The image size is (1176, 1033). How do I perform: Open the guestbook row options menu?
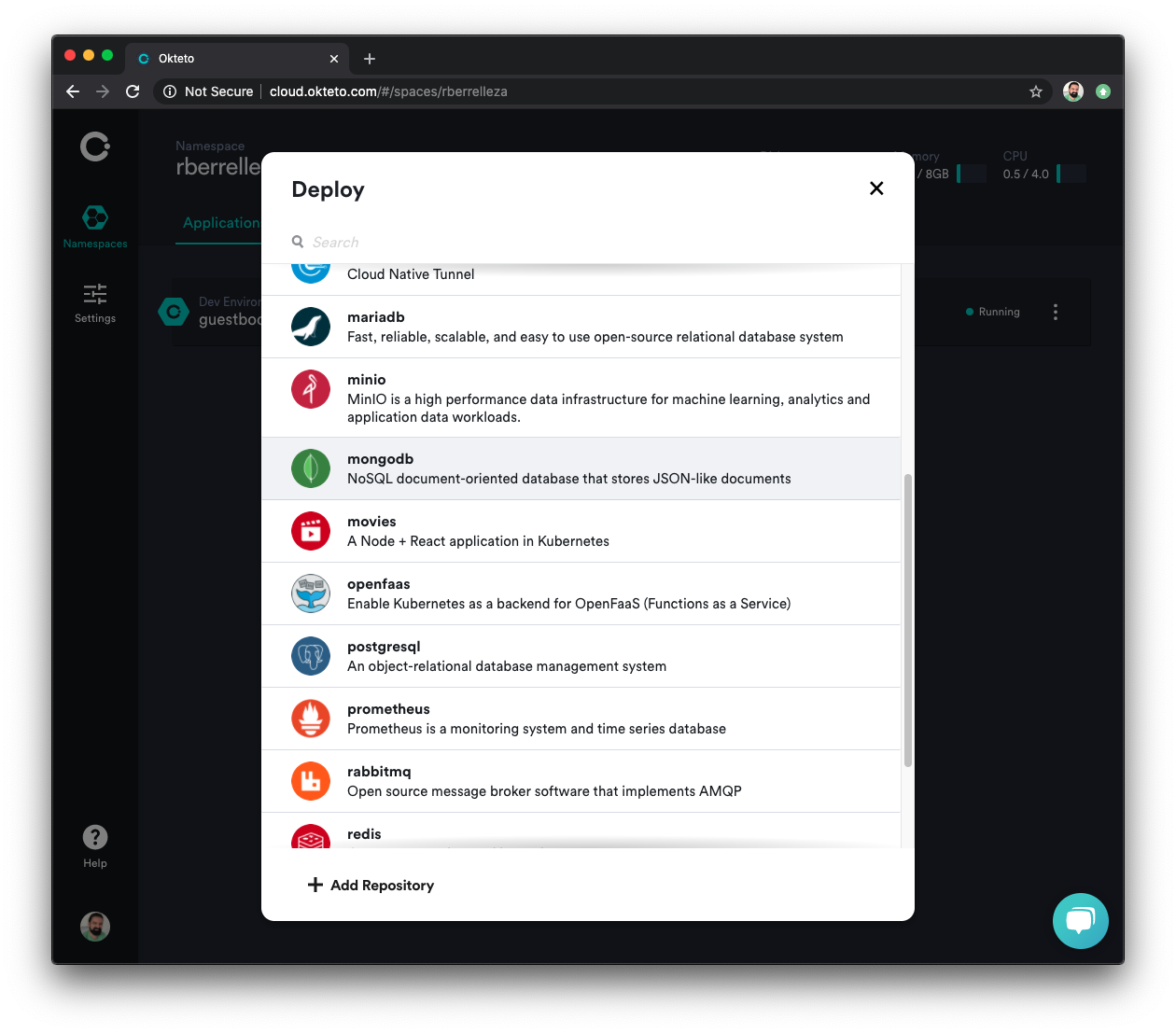pyautogui.click(x=1056, y=312)
